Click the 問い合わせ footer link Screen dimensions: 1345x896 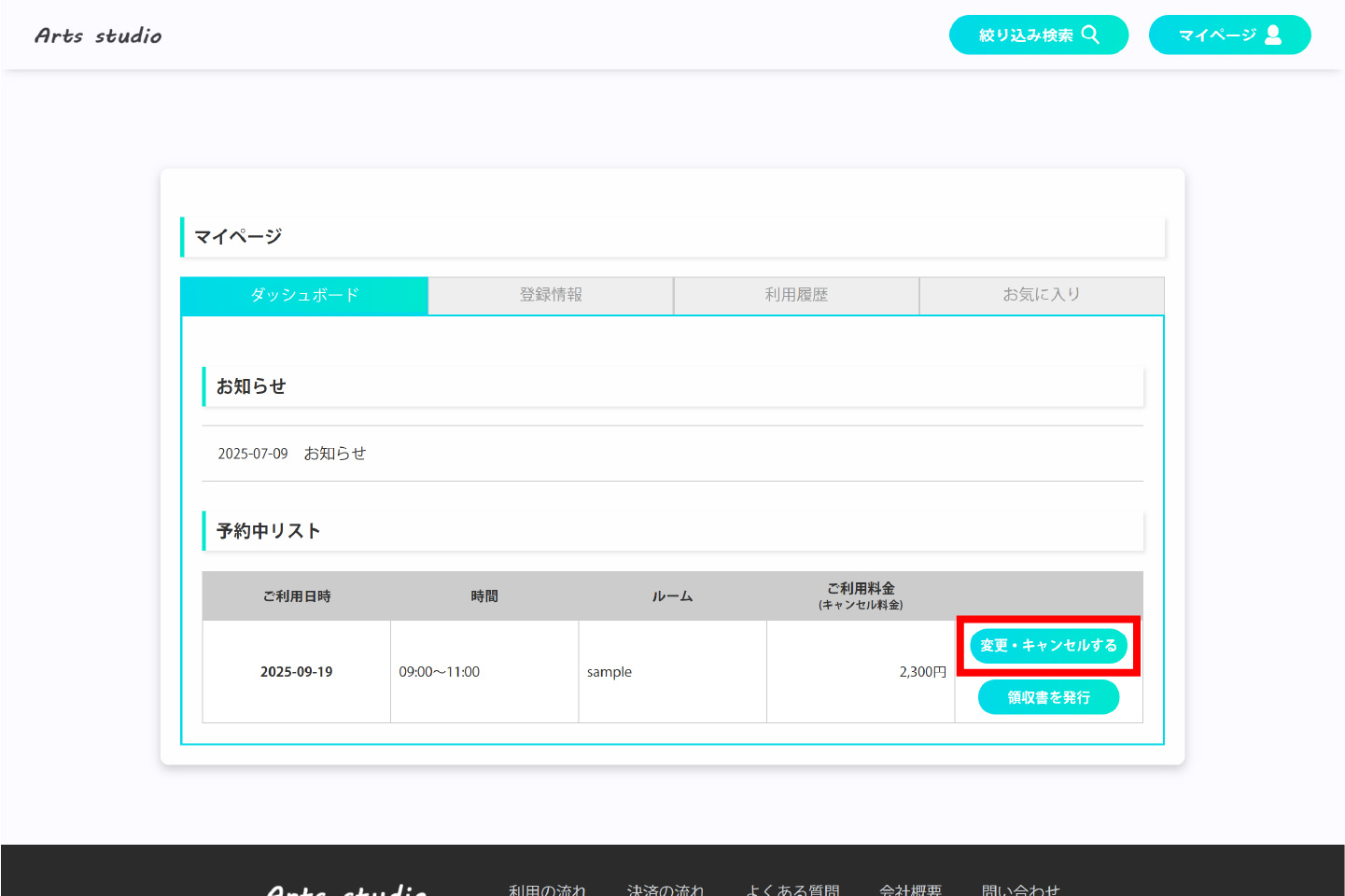tap(1020, 889)
